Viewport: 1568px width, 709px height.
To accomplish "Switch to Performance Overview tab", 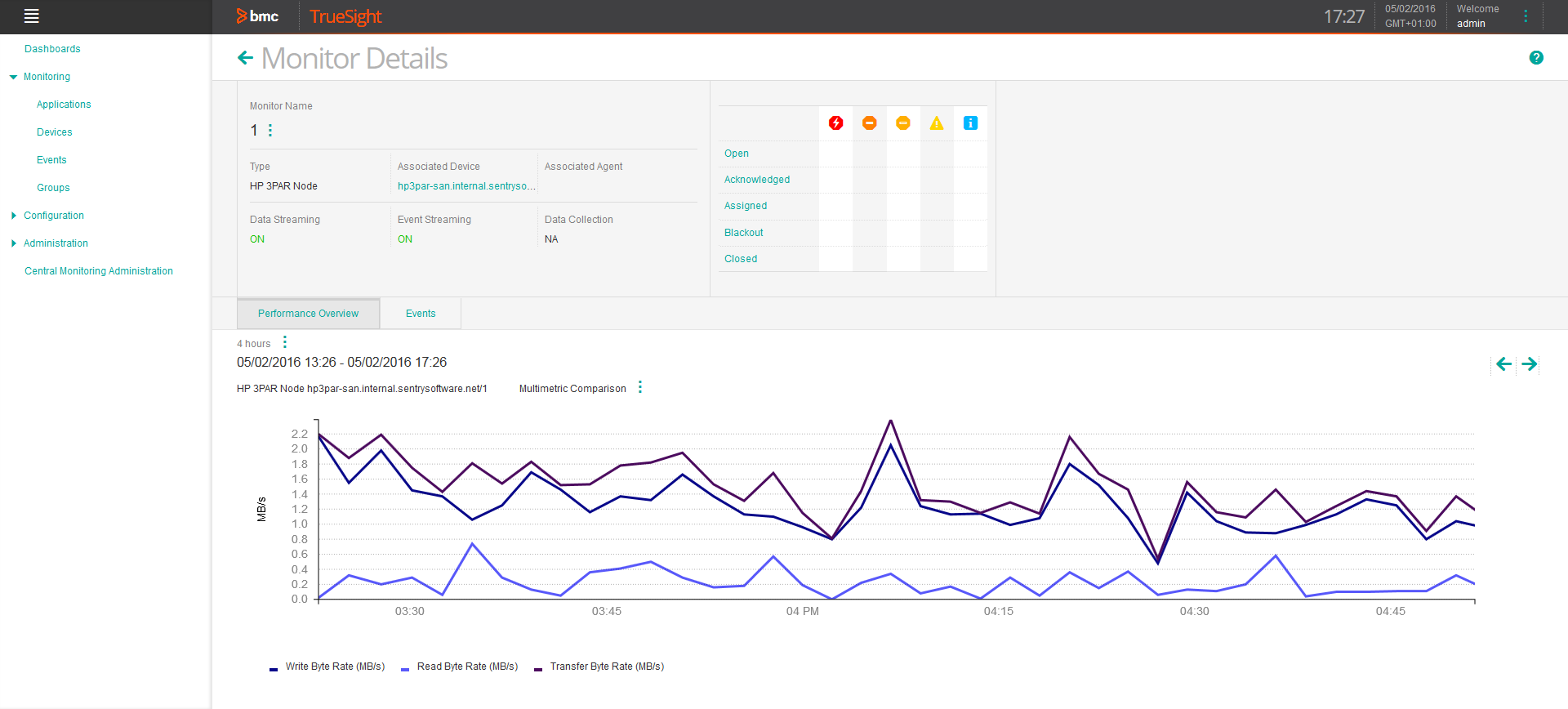I will point(308,314).
